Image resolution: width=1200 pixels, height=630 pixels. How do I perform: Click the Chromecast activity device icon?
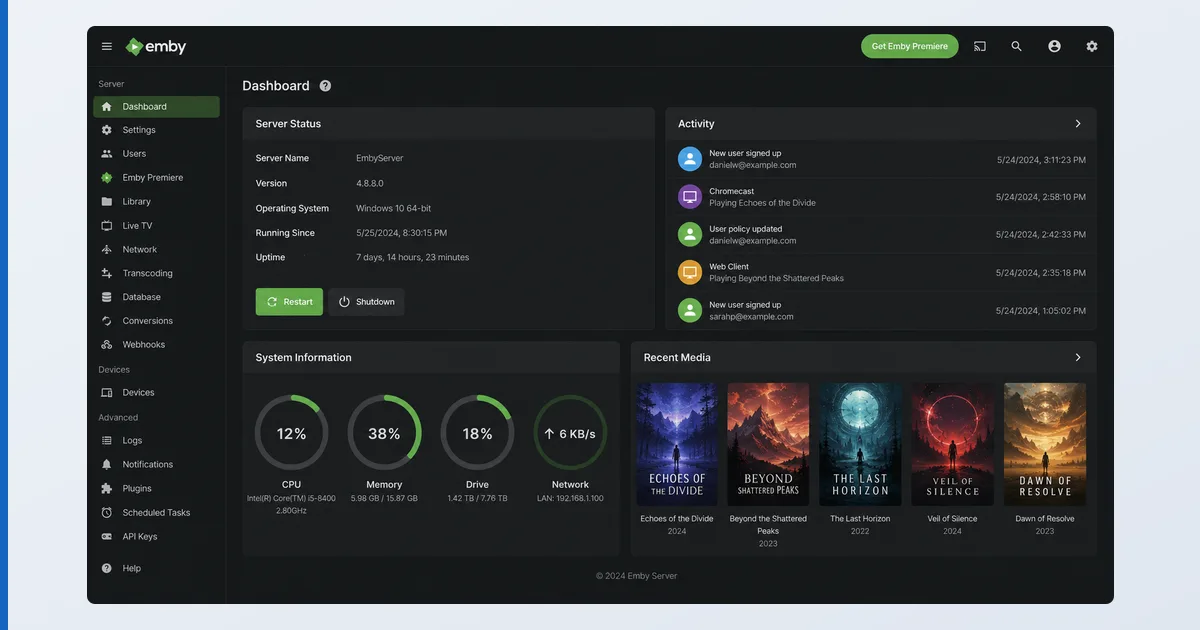pyautogui.click(x=690, y=197)
